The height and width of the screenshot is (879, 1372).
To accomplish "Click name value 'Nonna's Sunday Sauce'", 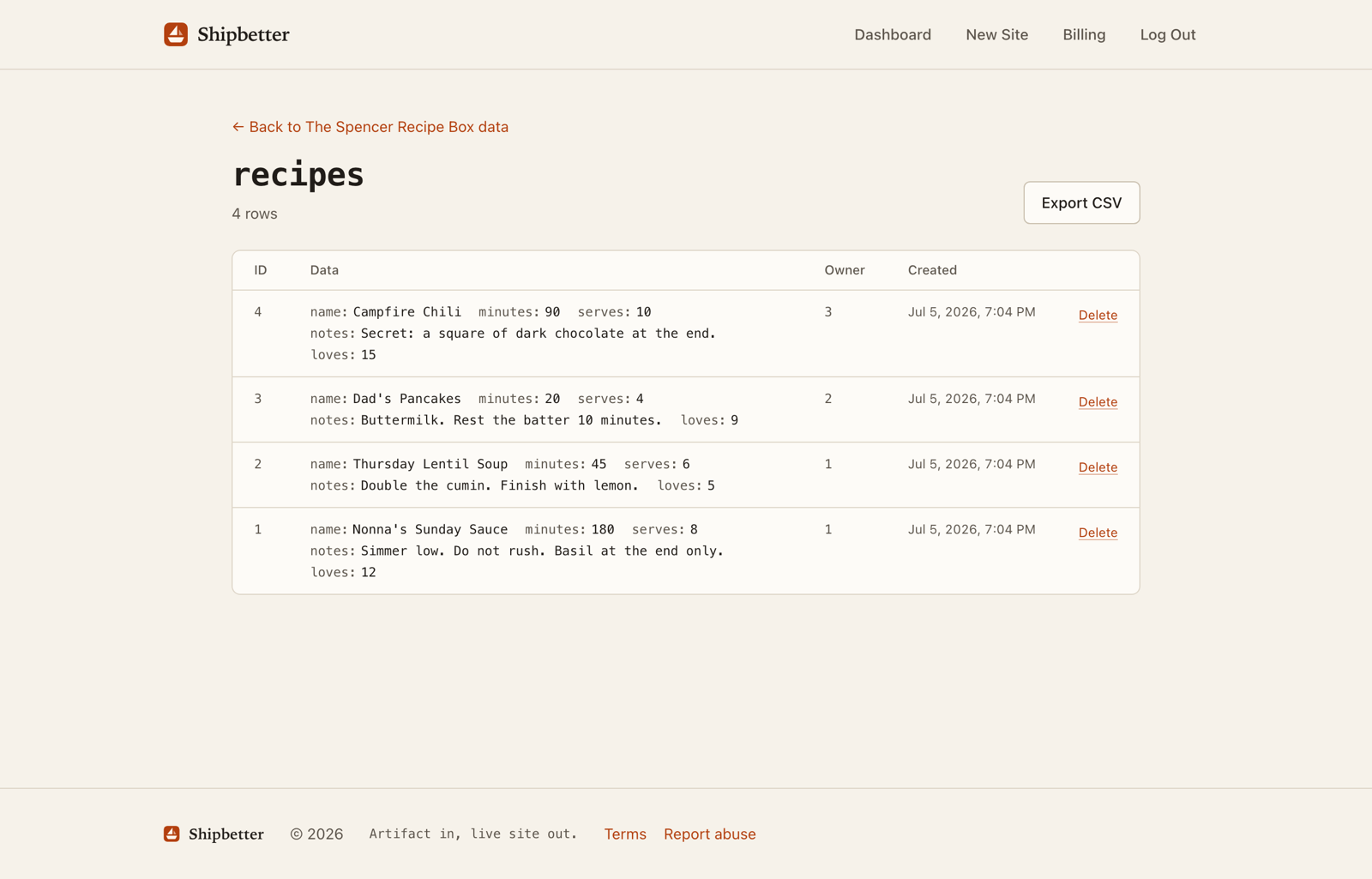I will (x=430, y=529).
